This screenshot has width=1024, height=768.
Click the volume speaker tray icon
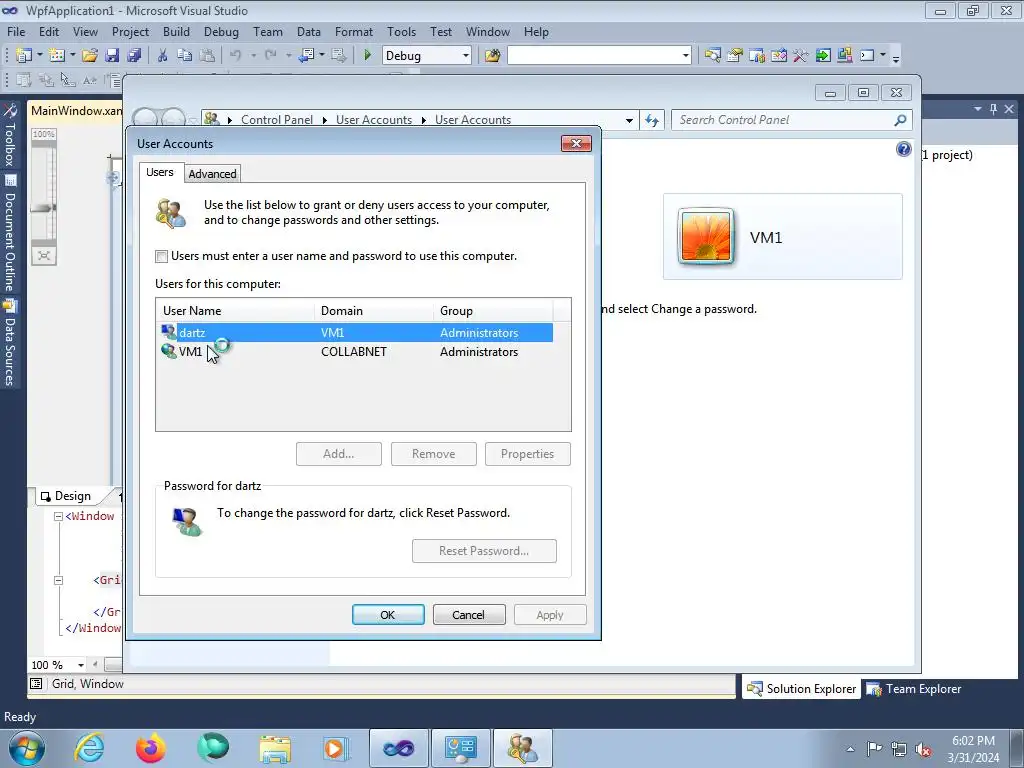click(923, 749)
